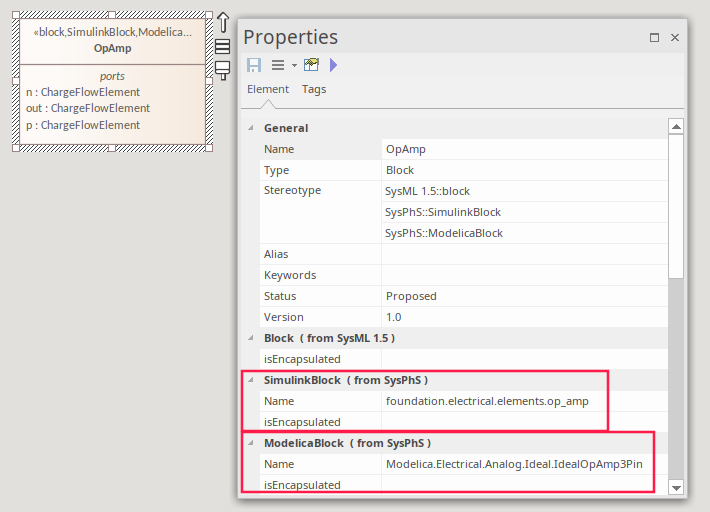Click the properties dialog icon in toolbar
The width and height of the screenshot is (710, 512).
(x=312, y=65)
